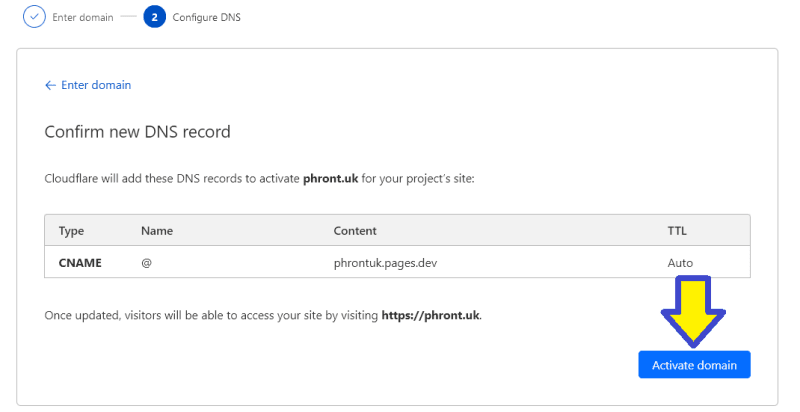Click the Auto TTL value
The height and width of the screenshot is (412, 800).
pyautogui.click(x=680, y=263)
